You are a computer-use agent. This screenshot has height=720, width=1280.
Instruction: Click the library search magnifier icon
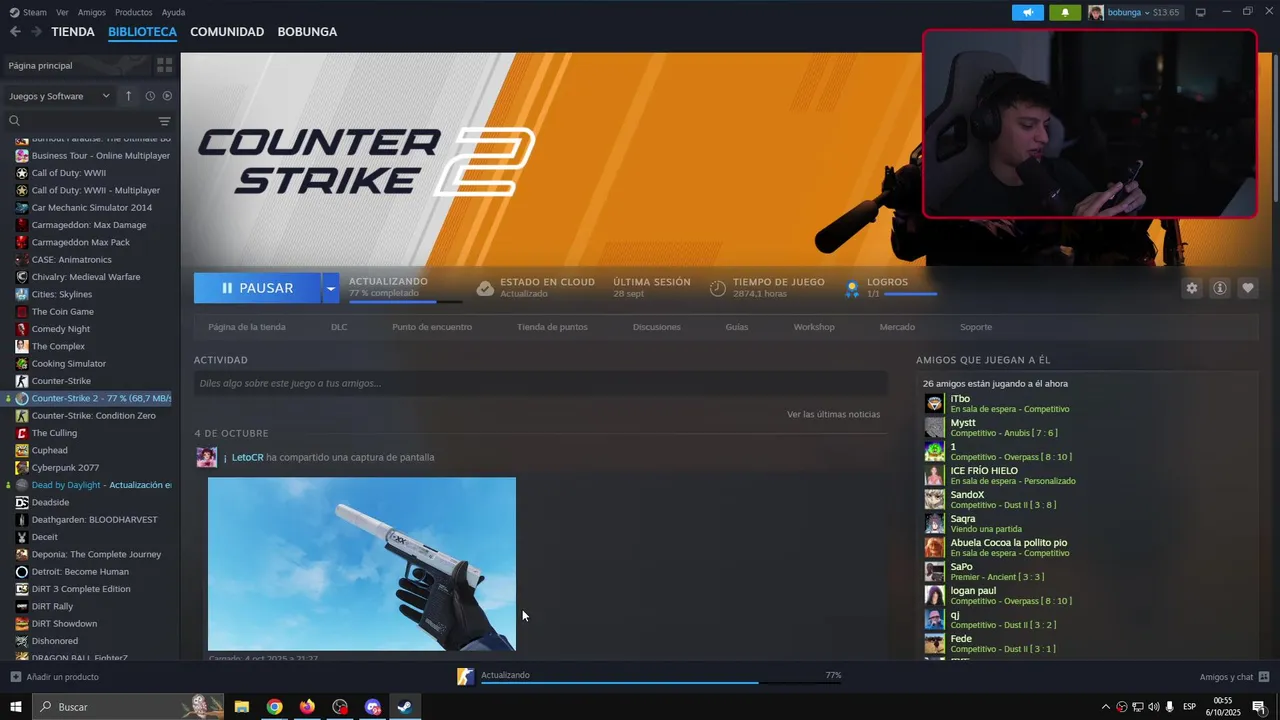pyautogui.click(x=14, y=121)
